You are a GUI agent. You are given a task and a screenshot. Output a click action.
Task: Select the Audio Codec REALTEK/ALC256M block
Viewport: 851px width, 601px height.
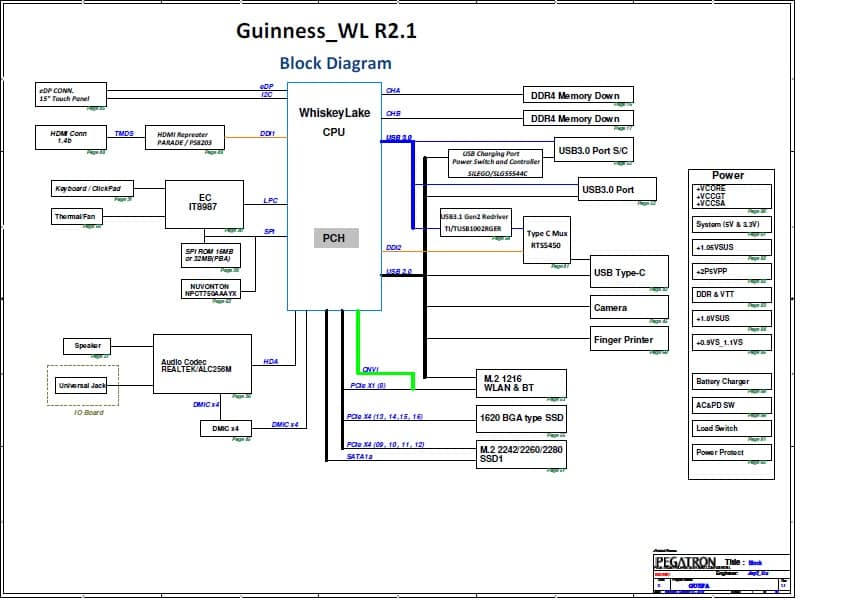pos(202,364)
